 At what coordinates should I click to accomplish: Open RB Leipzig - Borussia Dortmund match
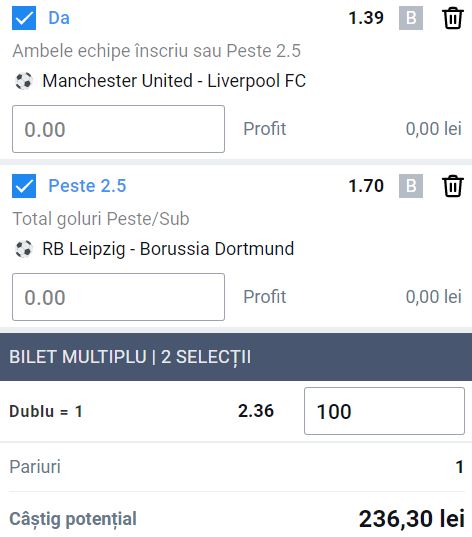(168, 249)
